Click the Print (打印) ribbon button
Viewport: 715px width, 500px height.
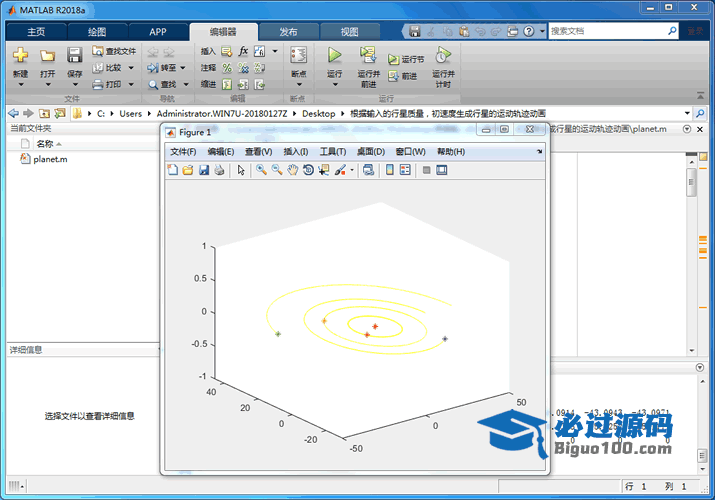(108, 84)
